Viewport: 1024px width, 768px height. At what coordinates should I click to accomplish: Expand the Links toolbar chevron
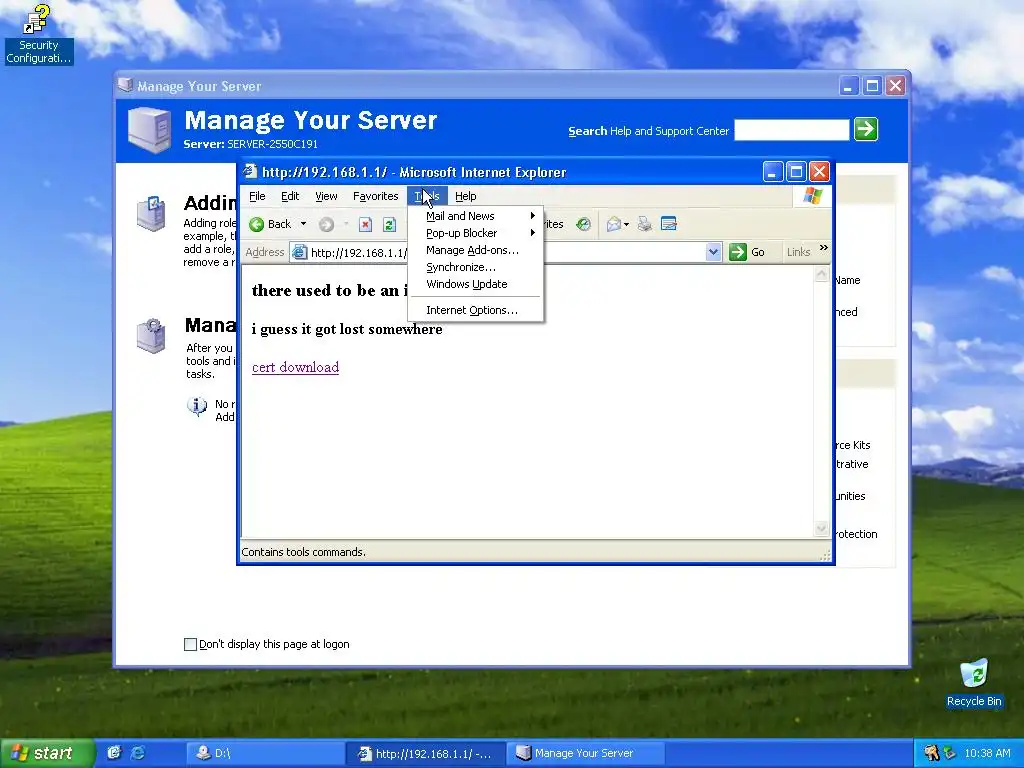point(824,248)
